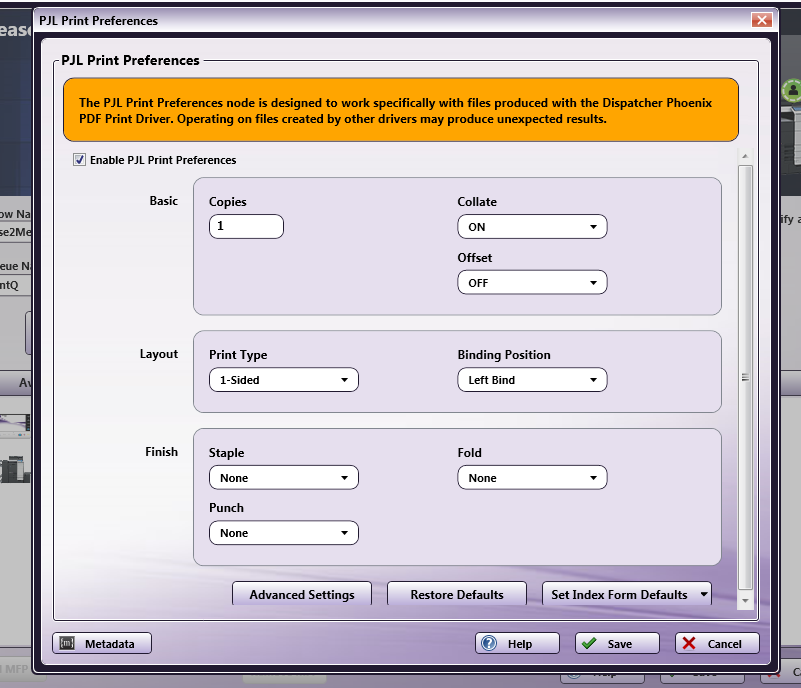Click the vertical scrollbar thumb
This screenshot has width=801, height=688.
click(x=745, y=377)
